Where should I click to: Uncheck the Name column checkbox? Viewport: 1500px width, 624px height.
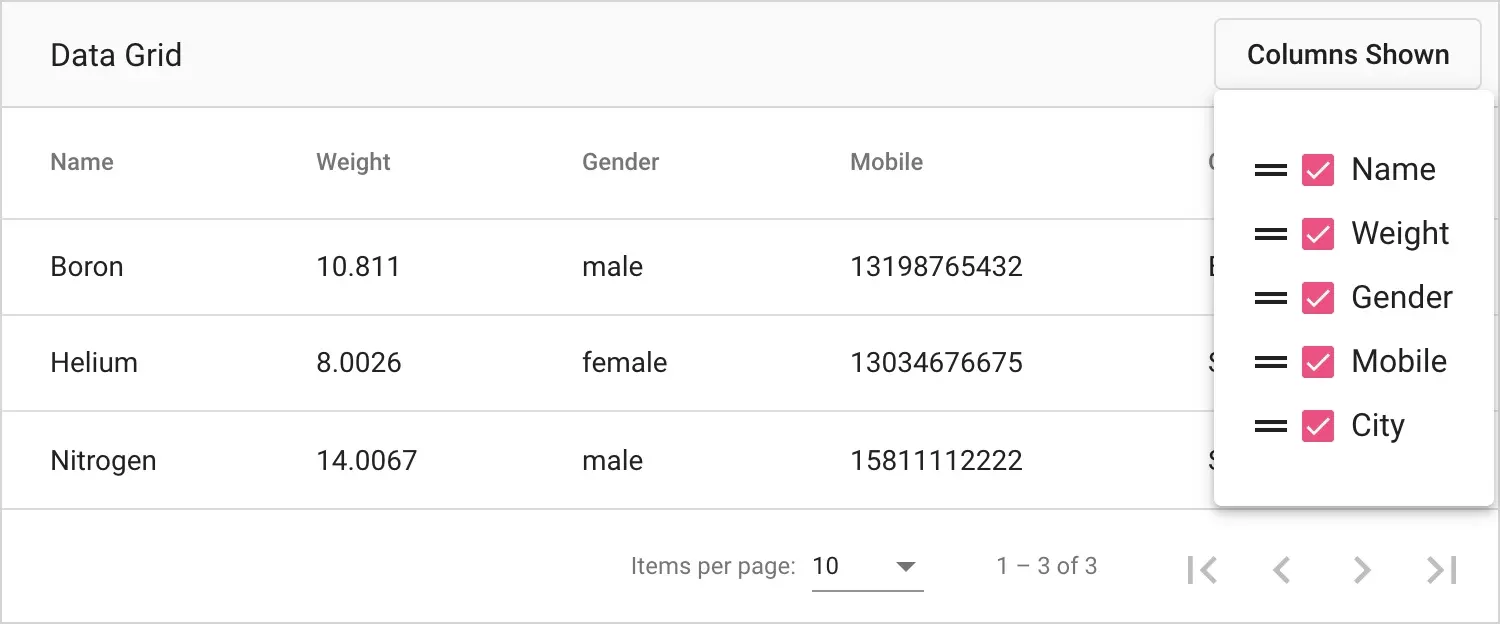pos(1318,171)
